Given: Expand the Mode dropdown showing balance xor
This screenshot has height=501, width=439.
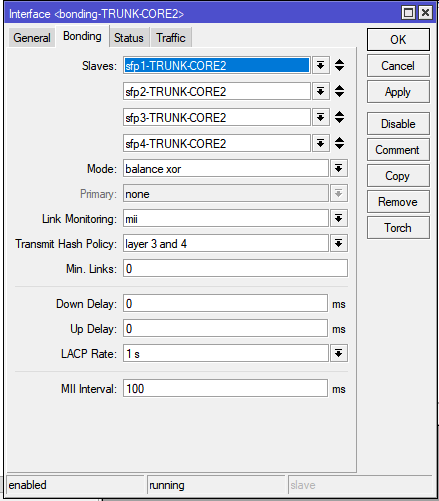Looking at the screenshot, I should [x=339, y=168].
